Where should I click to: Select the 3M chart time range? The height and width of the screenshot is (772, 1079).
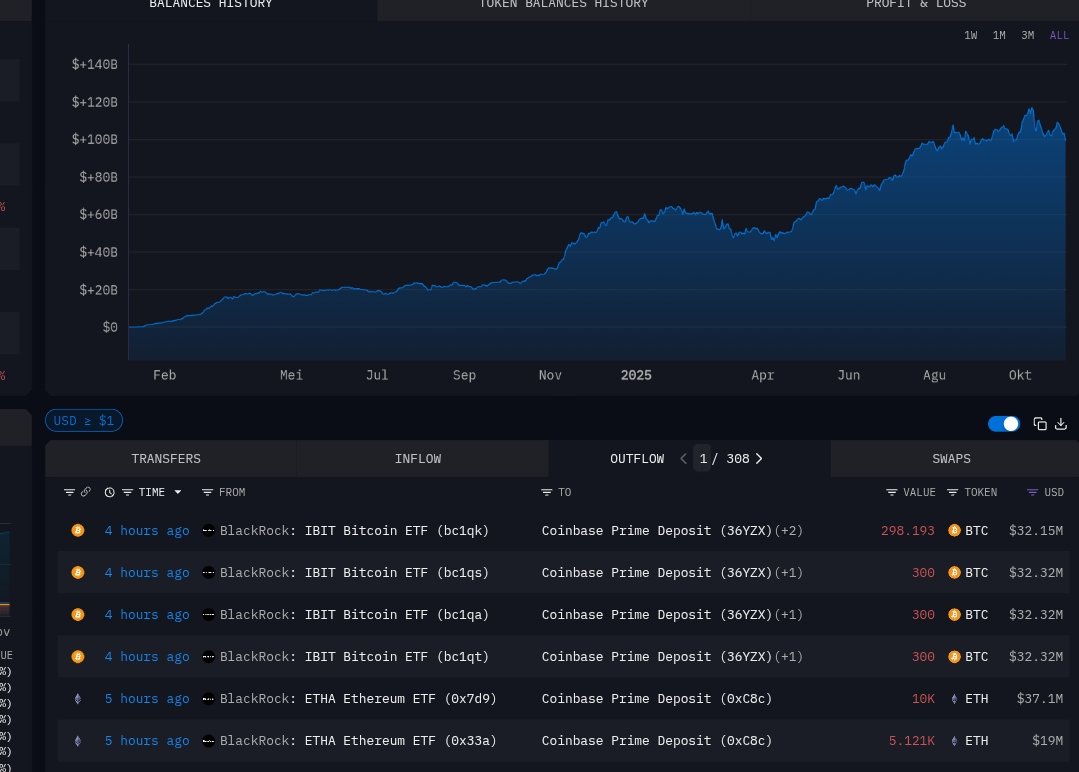(1027, 36)
